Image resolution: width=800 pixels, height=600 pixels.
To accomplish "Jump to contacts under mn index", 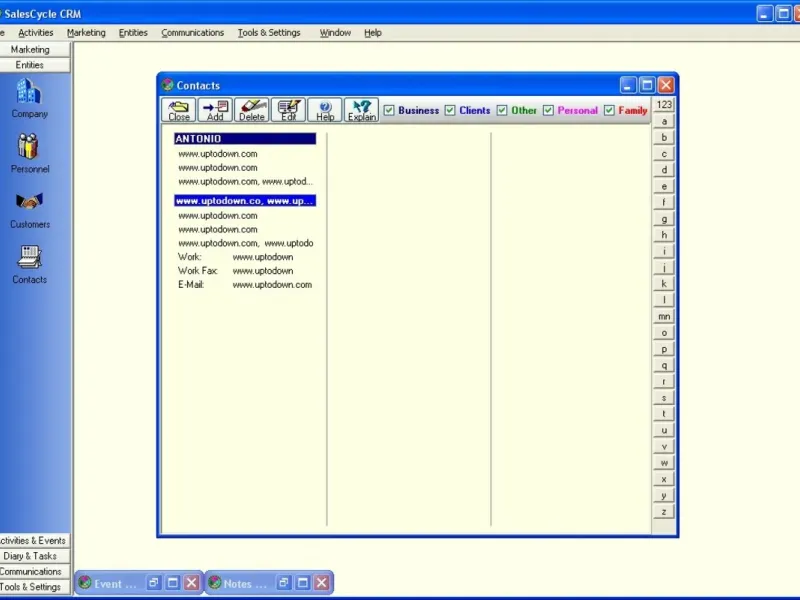I will (664, 316).
